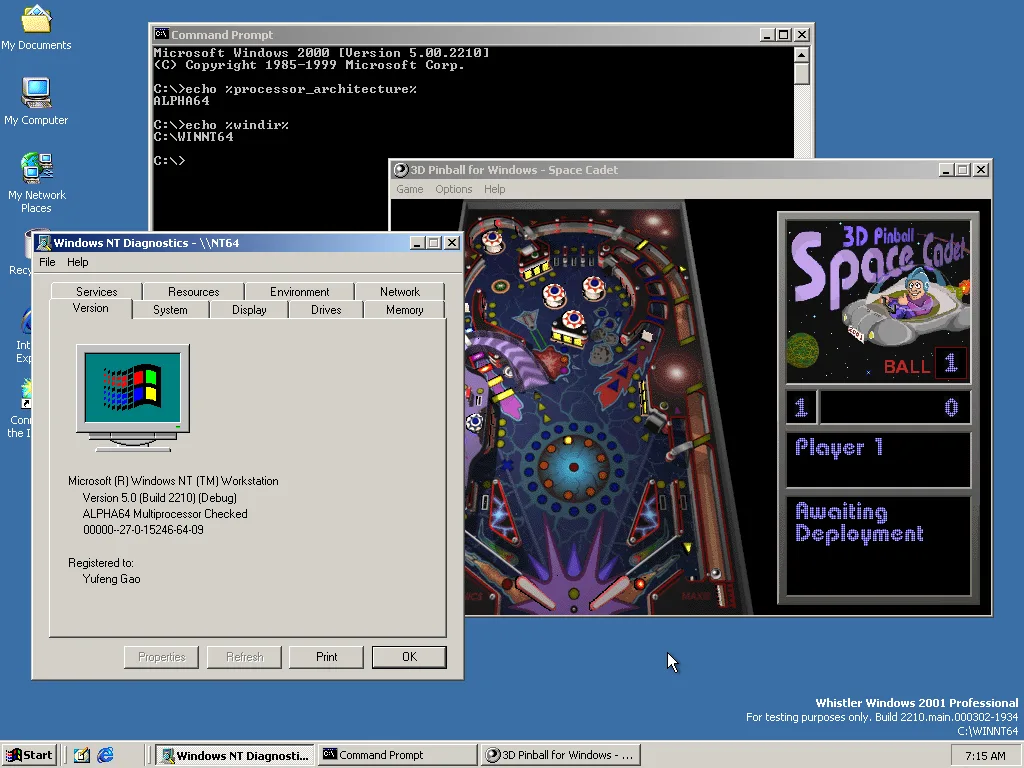Viewport: 1024px width, 768px height.
Task: Switch to the Memory tab
Action: click(x=404, y=310)
